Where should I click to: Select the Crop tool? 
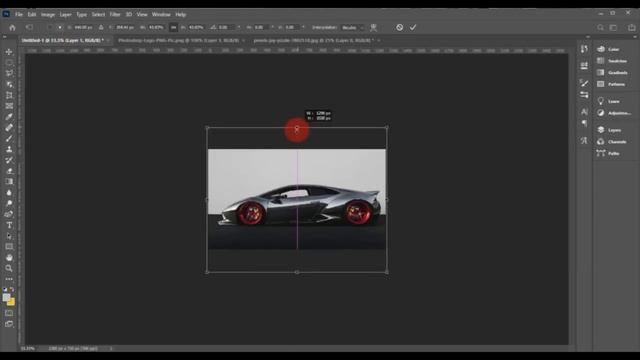pyautogui.click(x=9, y=95)
